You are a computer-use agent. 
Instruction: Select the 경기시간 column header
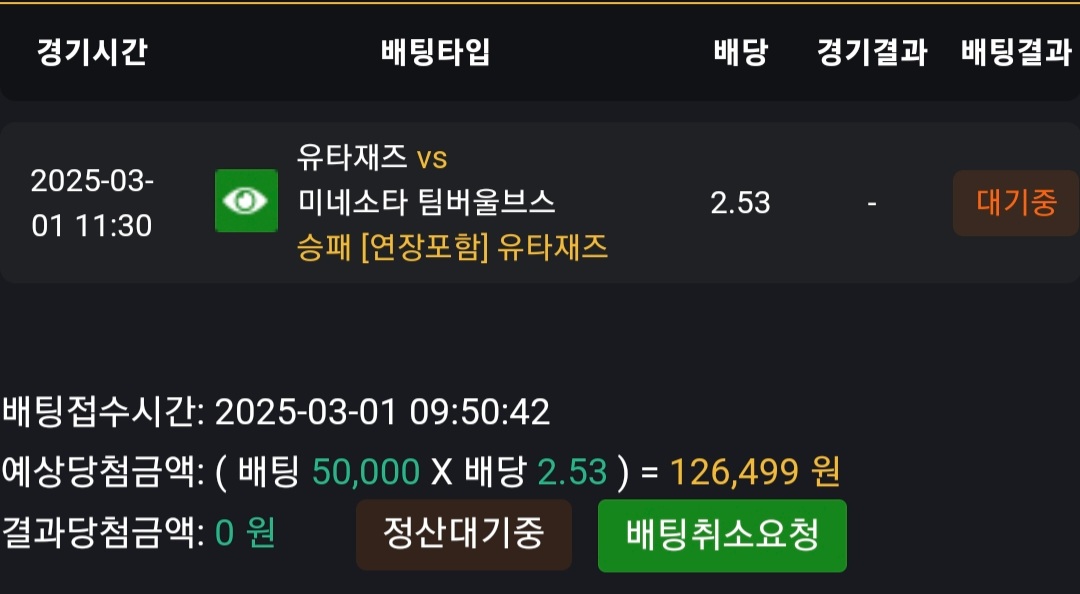pos(92,52)
